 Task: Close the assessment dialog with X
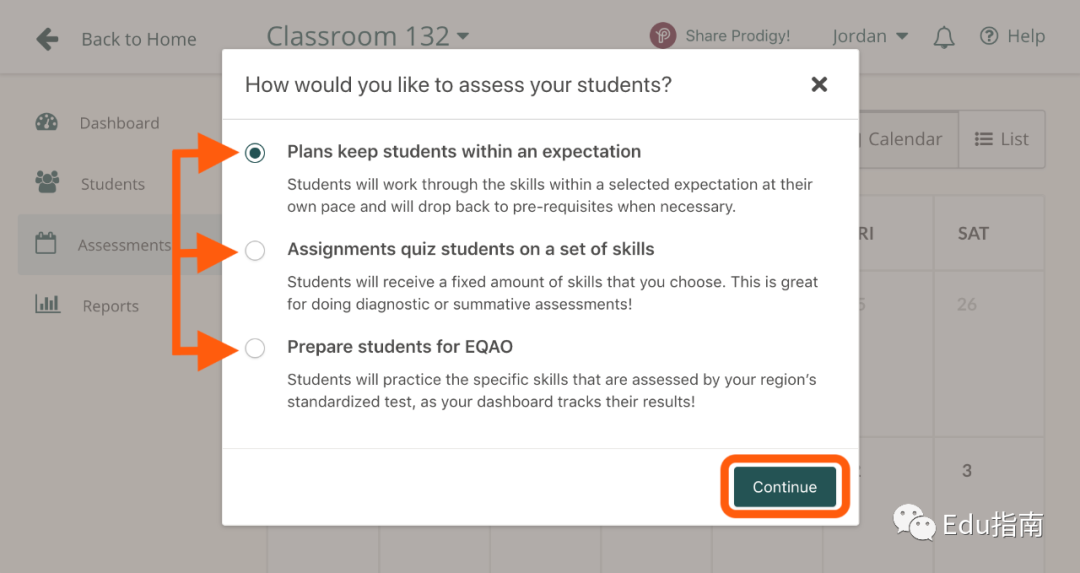[x=819, y=84]
